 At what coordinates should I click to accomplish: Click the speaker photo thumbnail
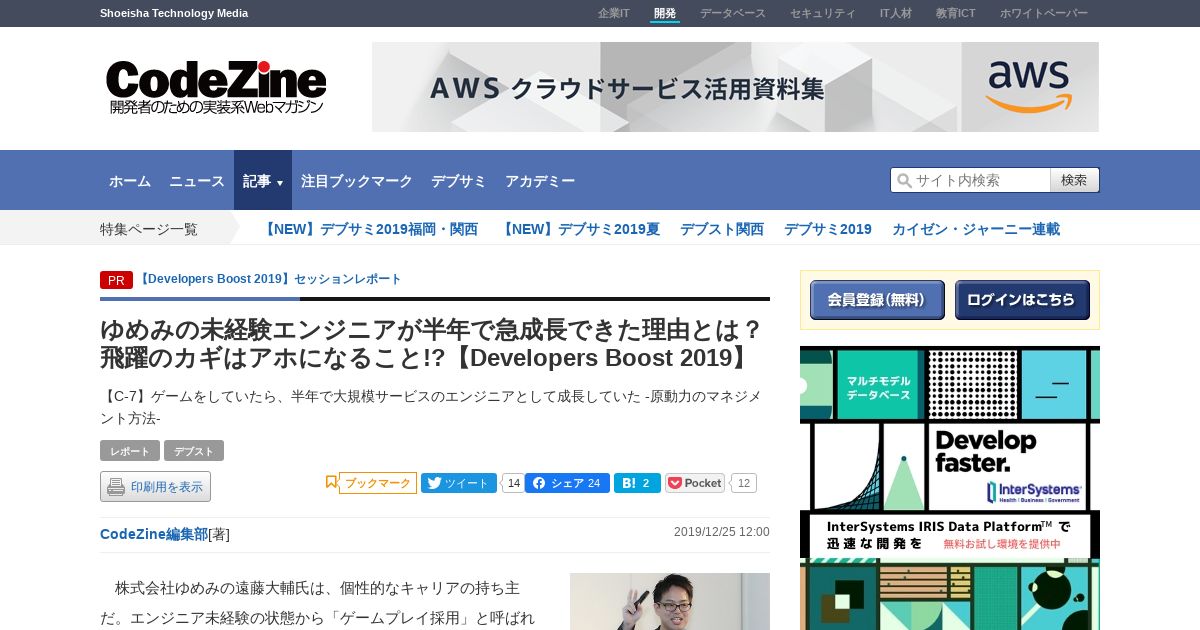pos(670,601)
